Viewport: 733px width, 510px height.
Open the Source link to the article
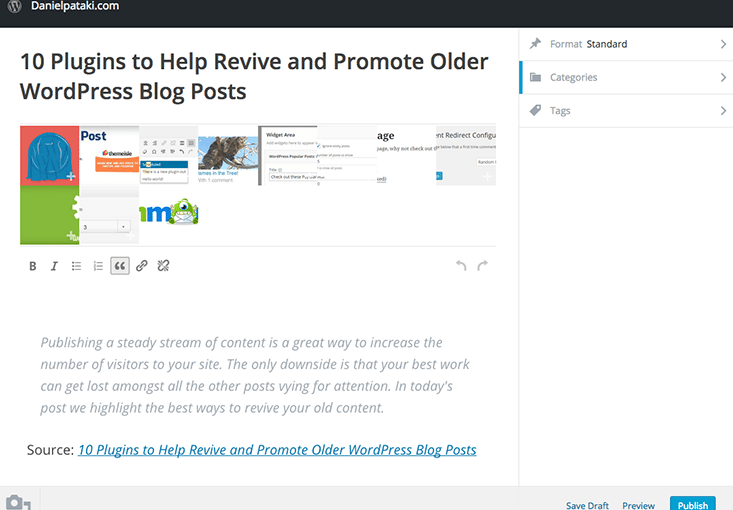click(277, 450)
